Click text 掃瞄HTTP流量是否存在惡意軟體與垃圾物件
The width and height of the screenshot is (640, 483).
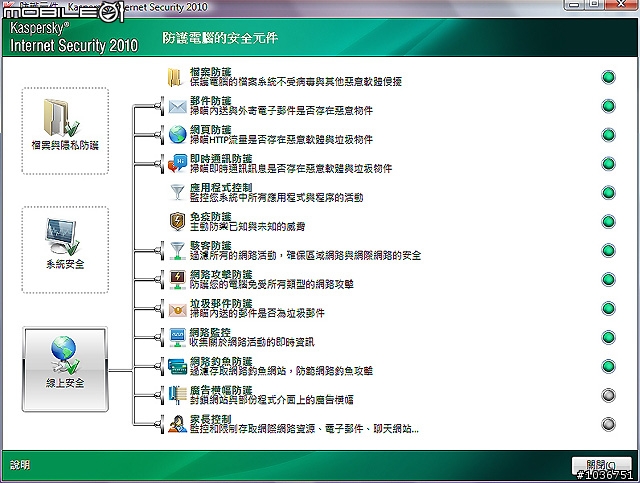pos(281,140)
